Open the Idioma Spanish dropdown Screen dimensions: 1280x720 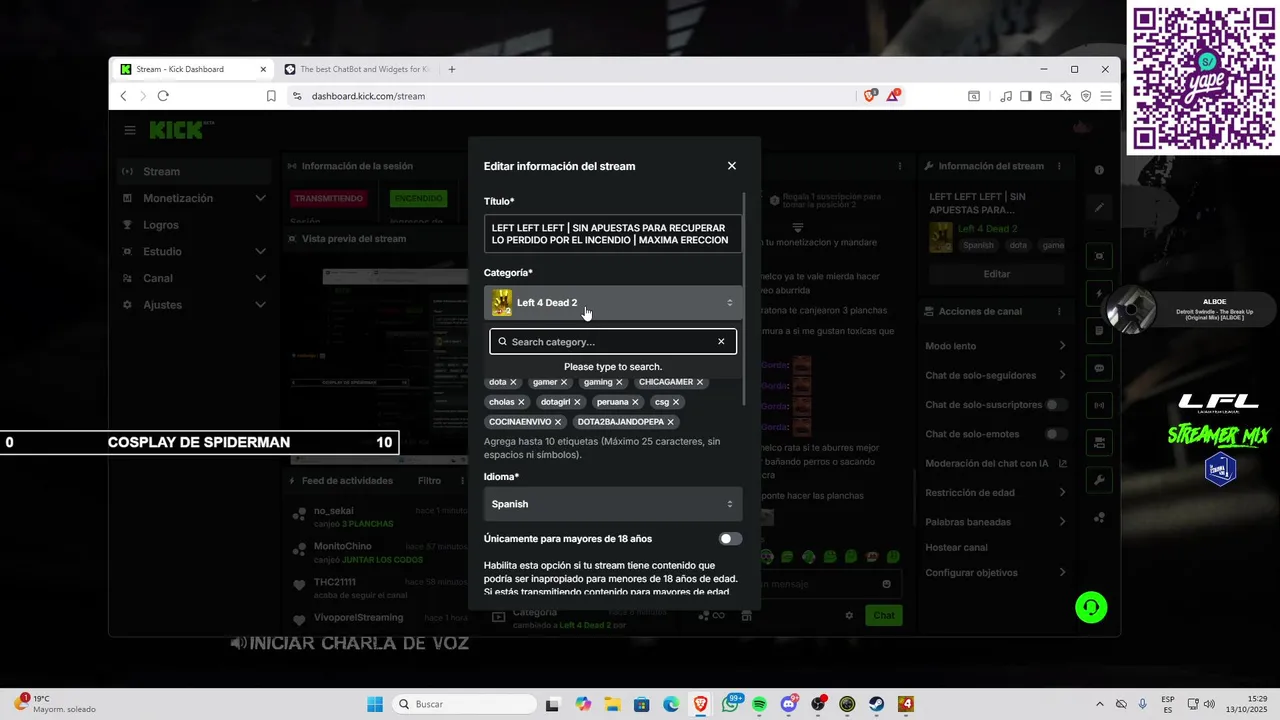pyautogui.click(x=613, y=504)
